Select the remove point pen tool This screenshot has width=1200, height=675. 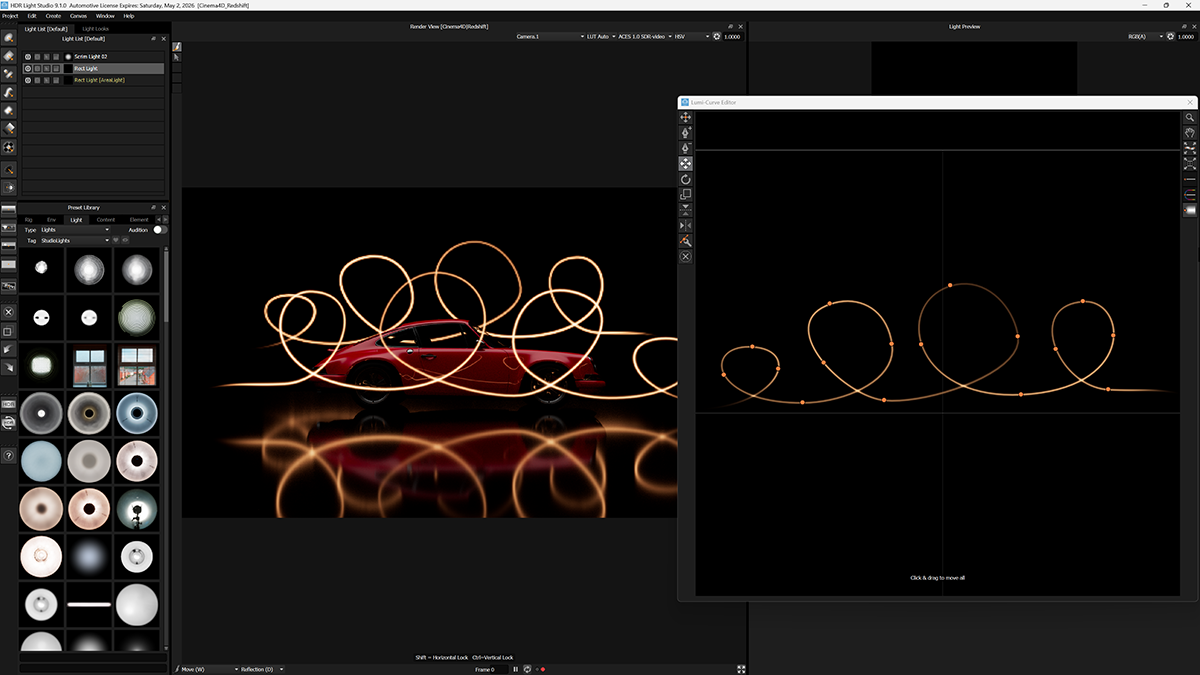pos(685,148)
